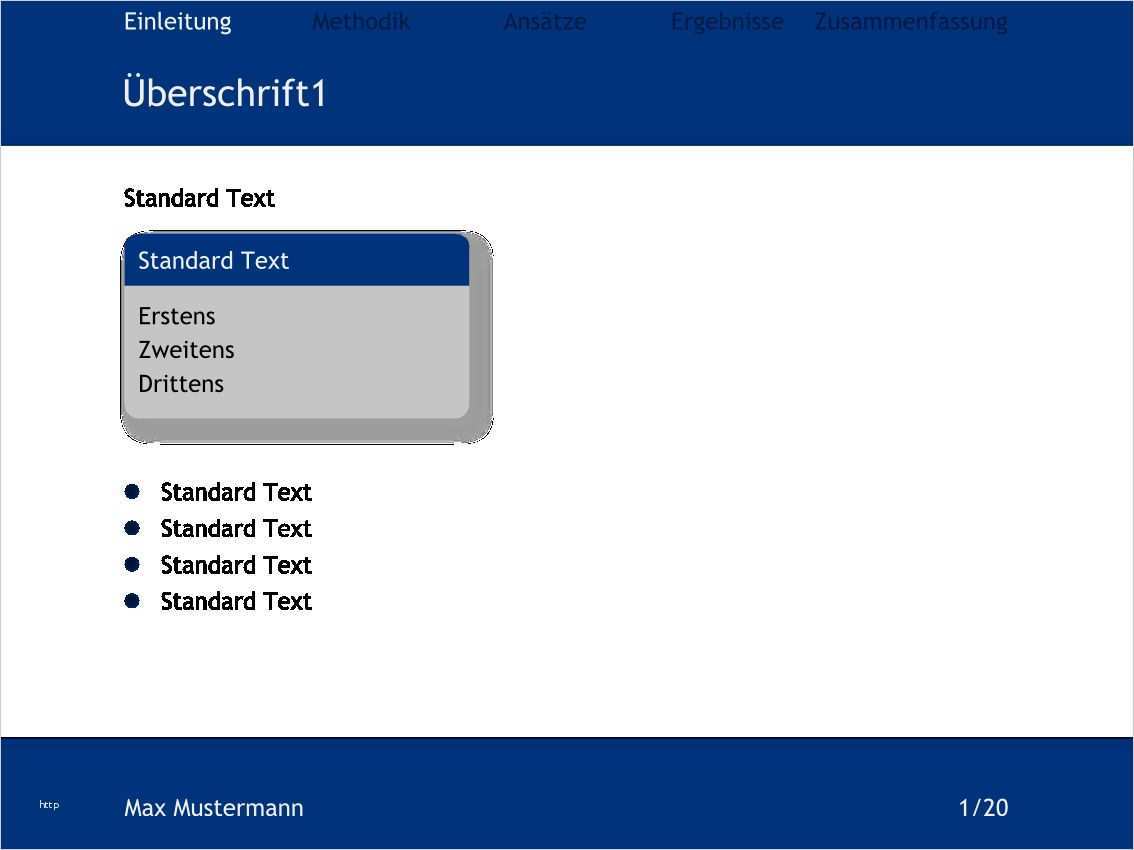This screenshot has height=850, width=1134.
Task: Click the 1/20 page number
Action: pos(983,808)
